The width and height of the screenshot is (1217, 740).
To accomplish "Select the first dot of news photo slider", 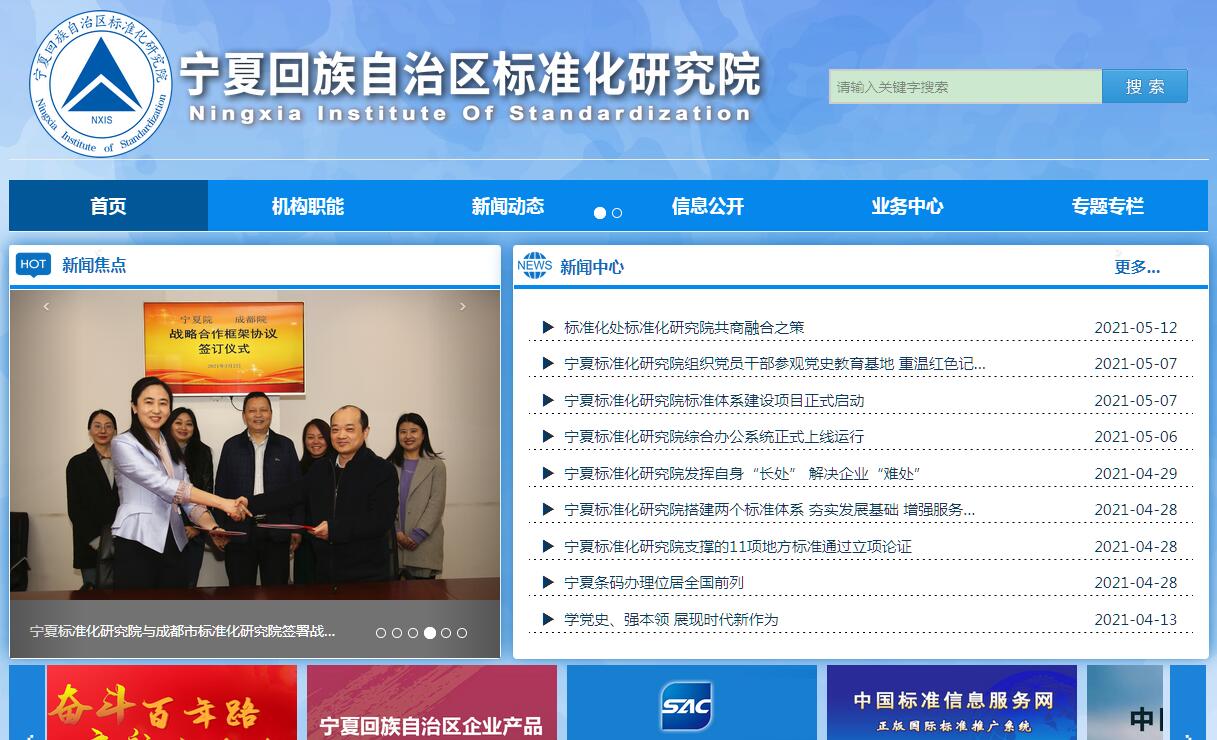I will [x=381, y=633].
